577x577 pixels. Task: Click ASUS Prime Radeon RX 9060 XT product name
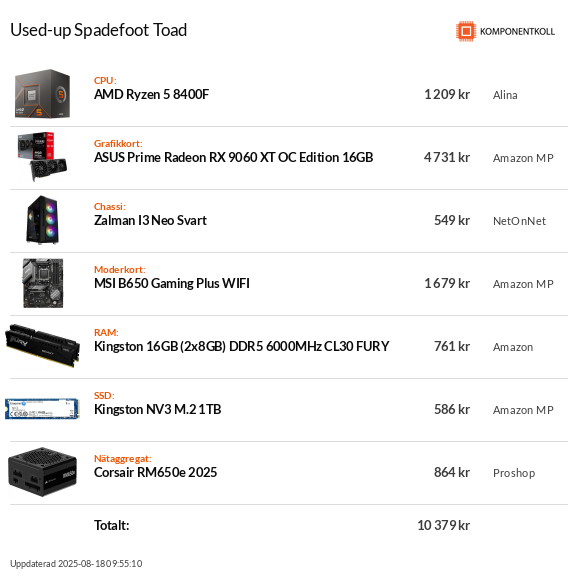tap(233, 157)
